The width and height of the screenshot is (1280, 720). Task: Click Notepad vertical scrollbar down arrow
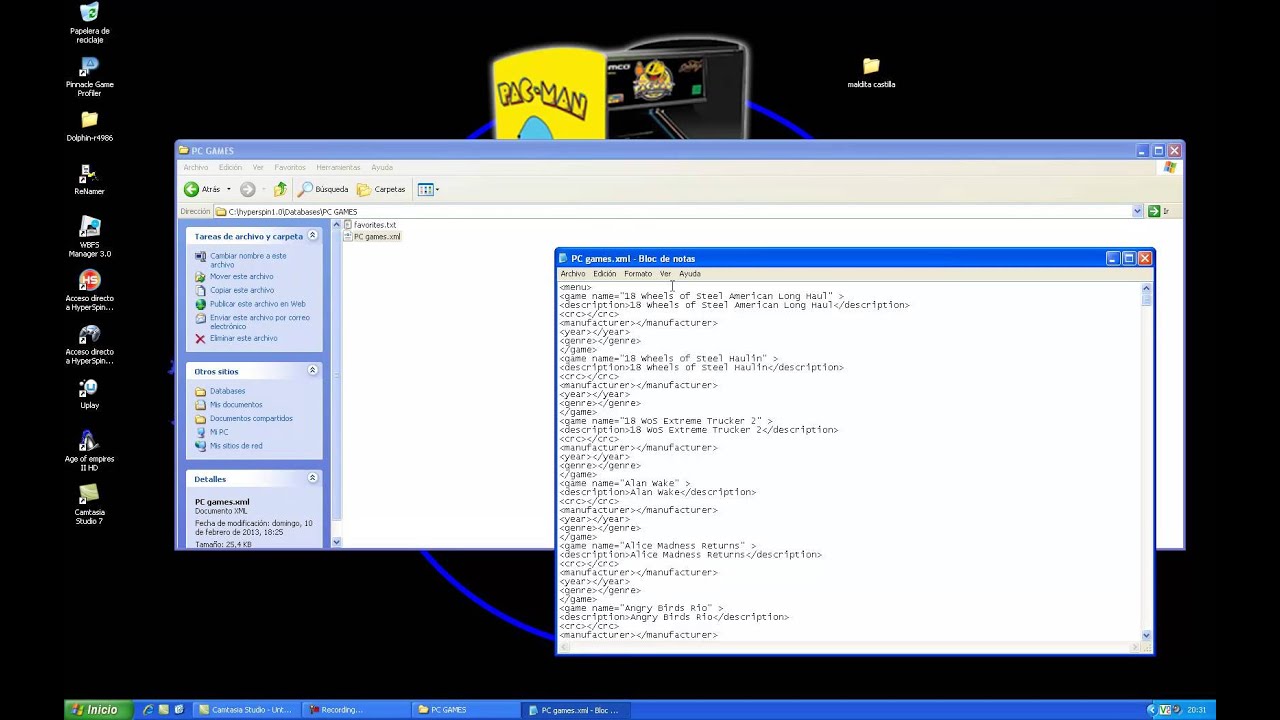click(x=1146, y=635)
